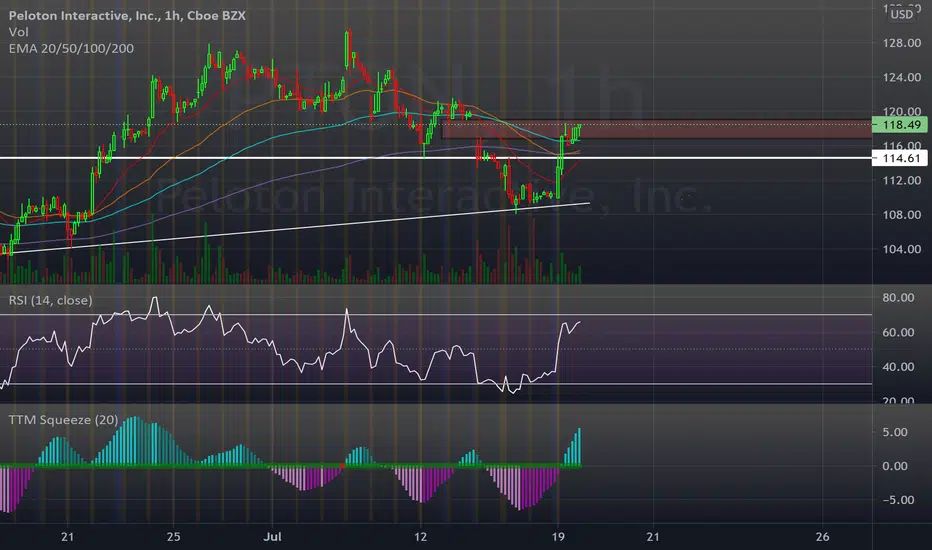Screen dimensions: 932x550
Task: Click the 128.00 price axis label
Action: click(902, 43)
